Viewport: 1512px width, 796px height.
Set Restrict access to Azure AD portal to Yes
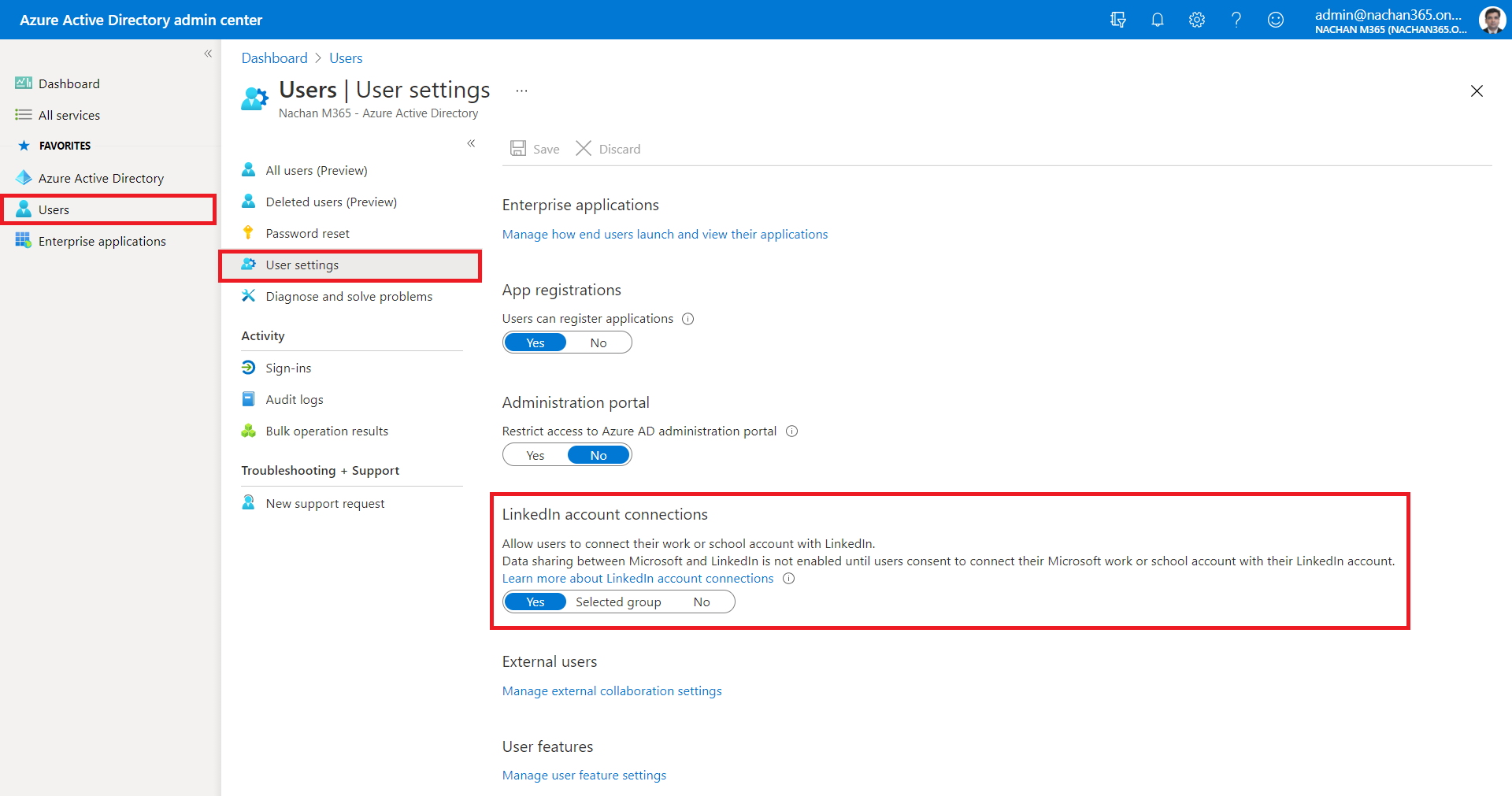535,456
